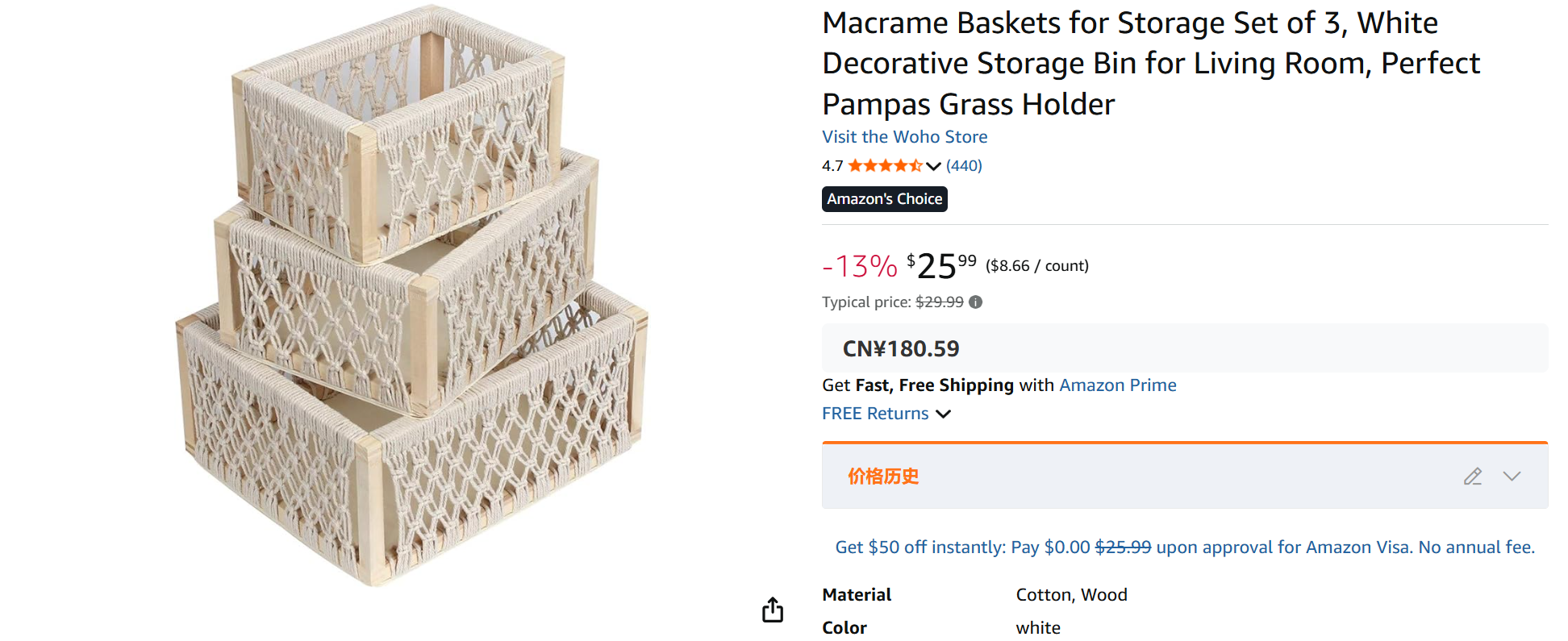The height and width of the screenshot is (641, 1568).
Task: Click the share icon below the product image
Action: (773, 610)
